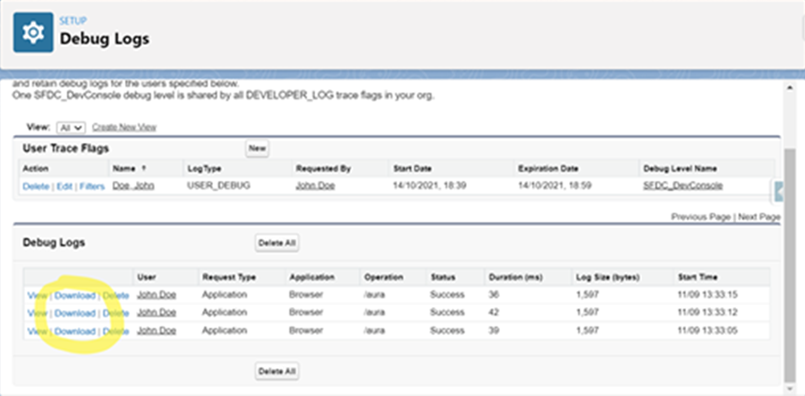
Task: Open John Doe user link in 13:33:15 row
Action: [157, 295]
